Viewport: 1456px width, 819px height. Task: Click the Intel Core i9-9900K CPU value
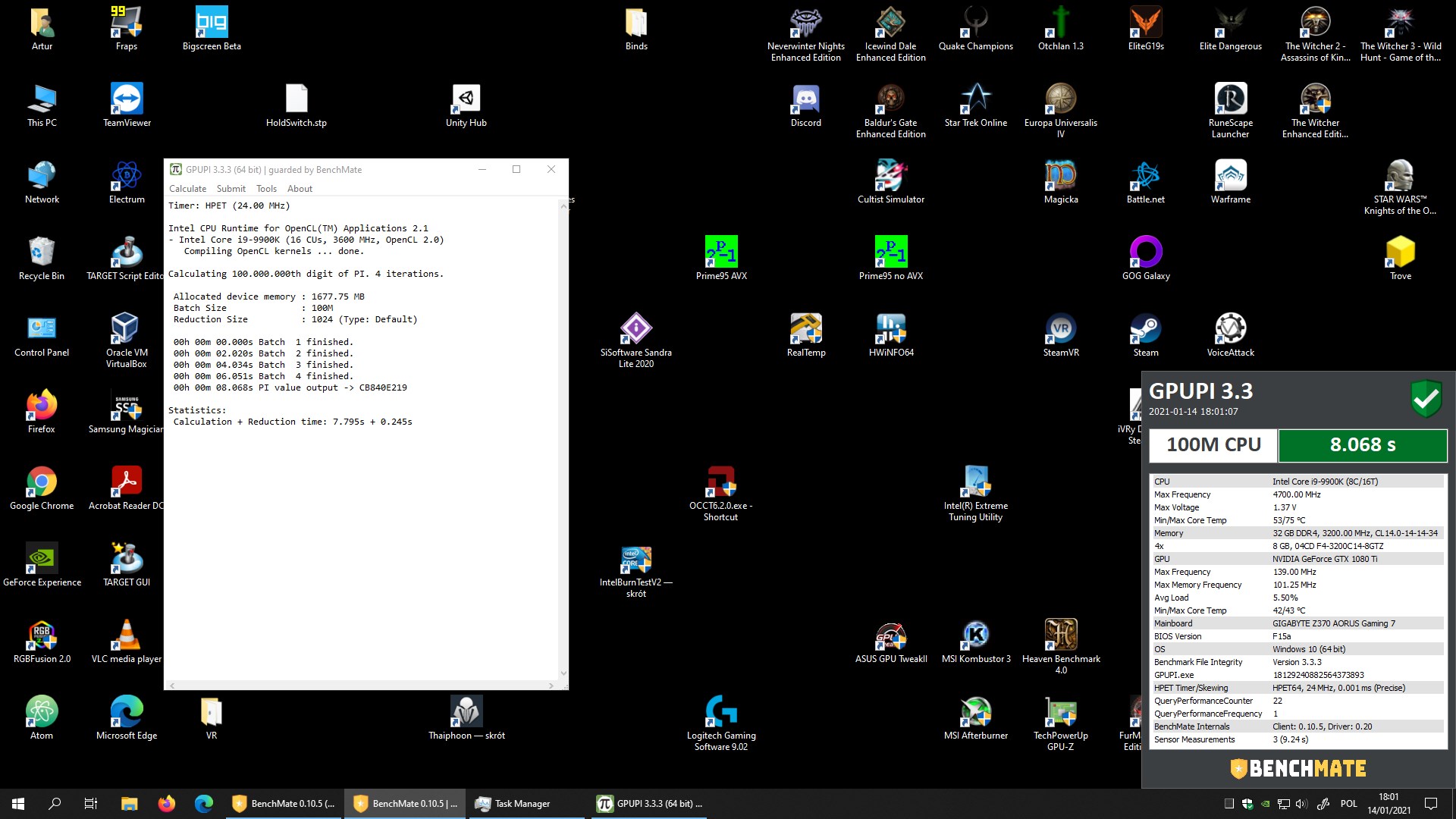1325,482
